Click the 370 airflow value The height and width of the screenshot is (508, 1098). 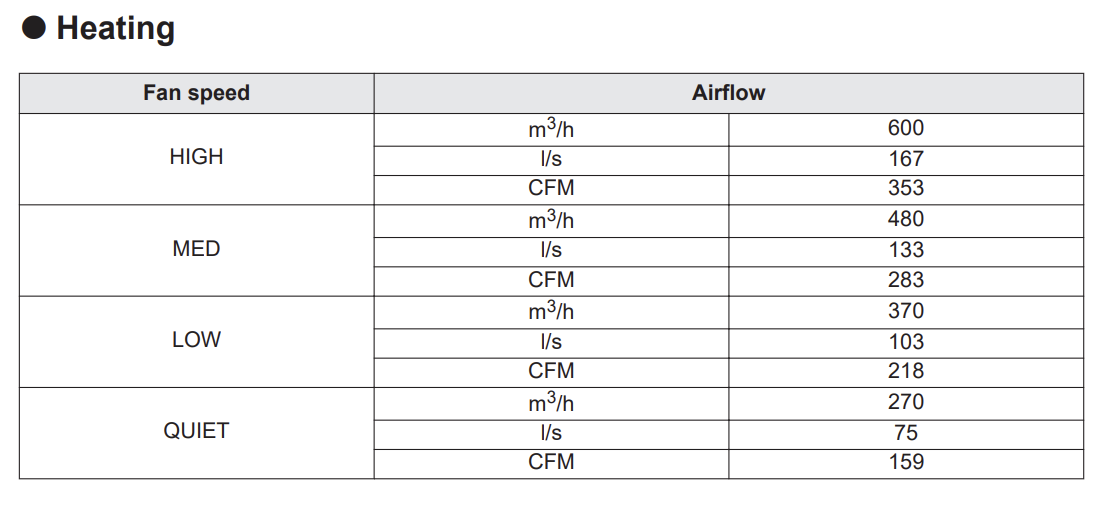[905, 311]
